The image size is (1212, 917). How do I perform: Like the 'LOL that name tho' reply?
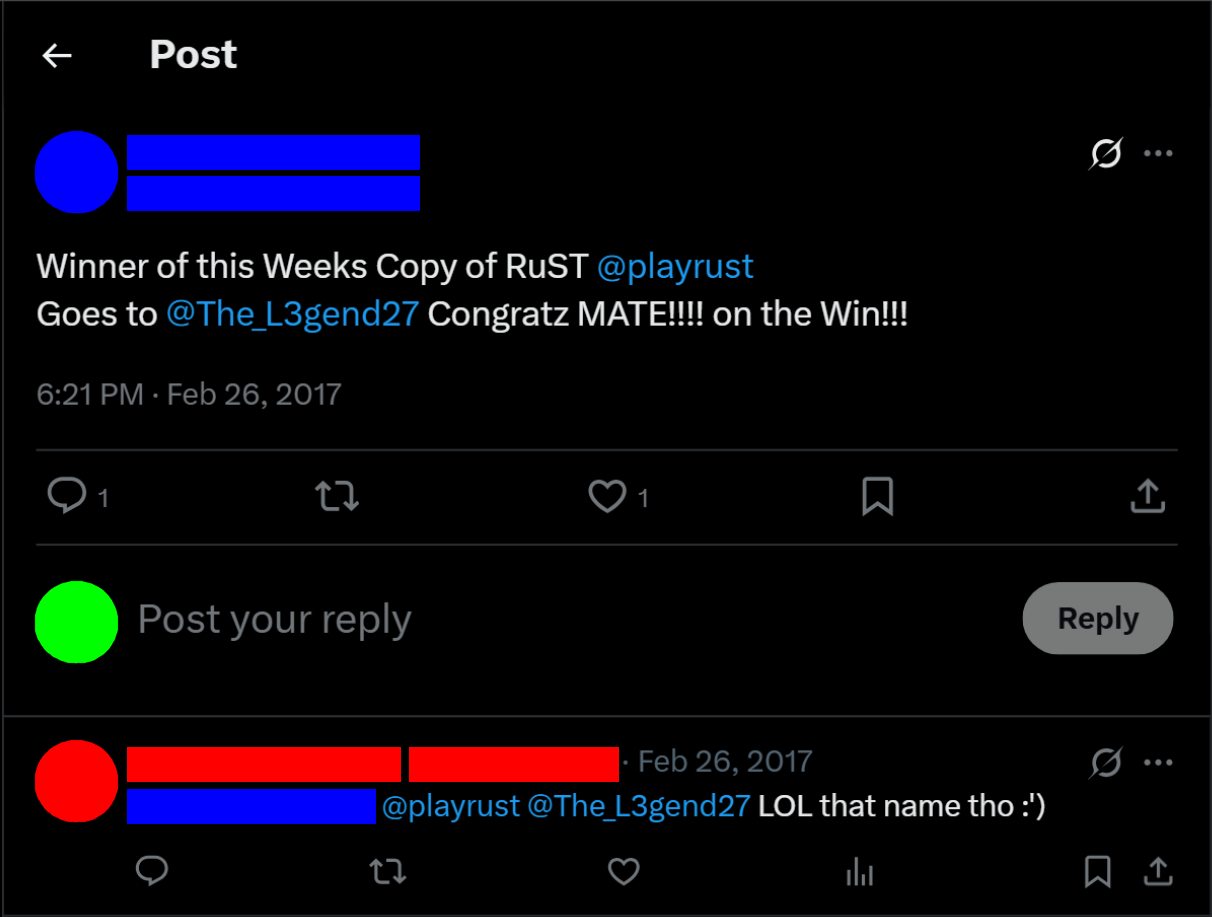(624, 872)
